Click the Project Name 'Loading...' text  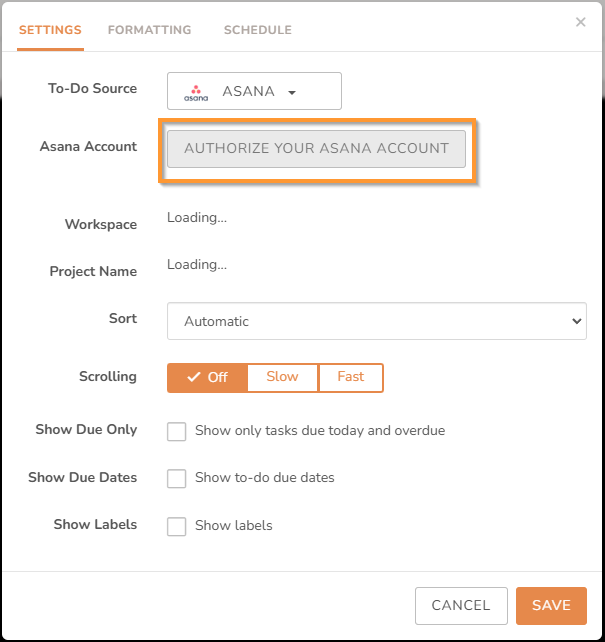197,264
